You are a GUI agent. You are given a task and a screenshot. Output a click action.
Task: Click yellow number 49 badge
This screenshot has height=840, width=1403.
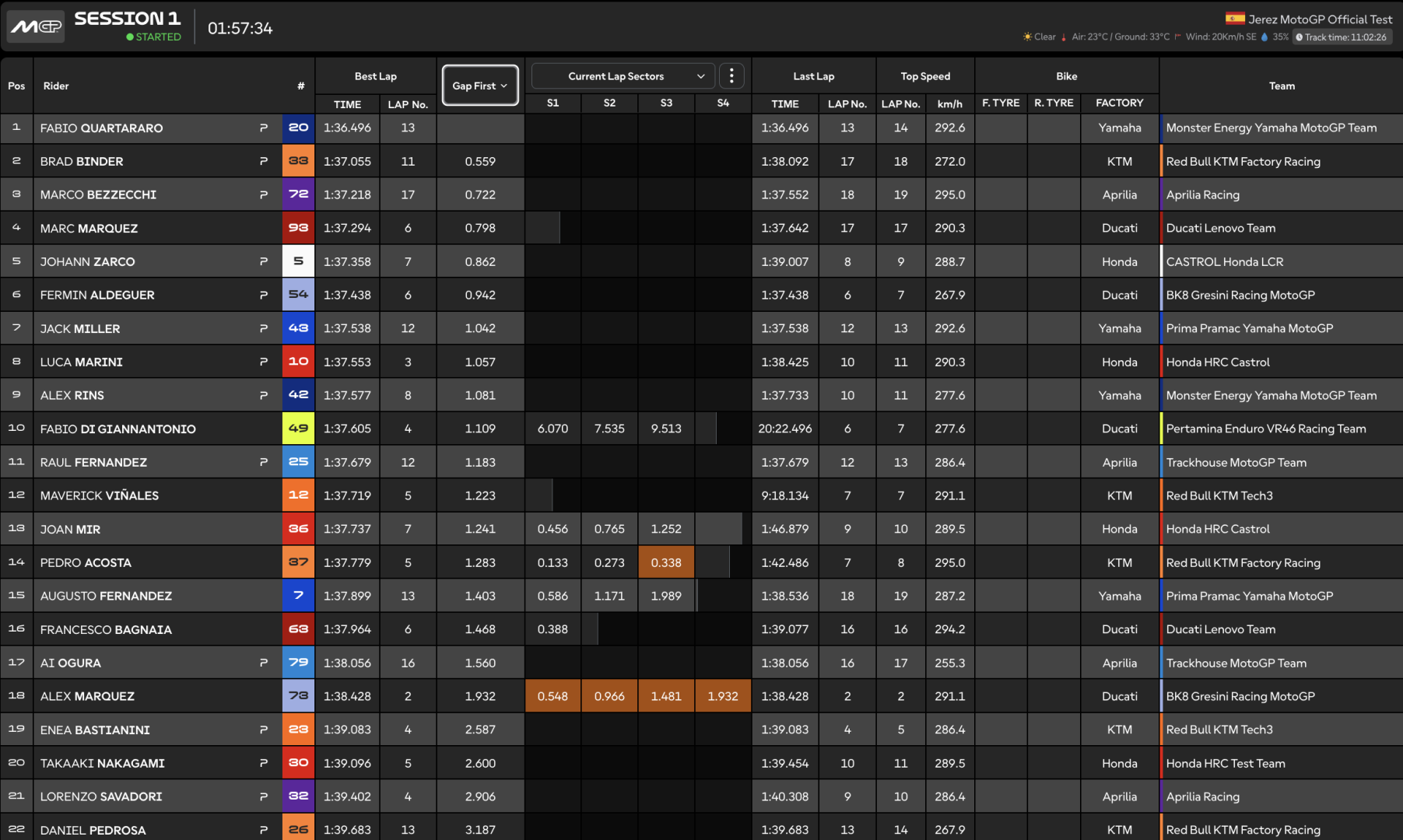coord(298,429)
